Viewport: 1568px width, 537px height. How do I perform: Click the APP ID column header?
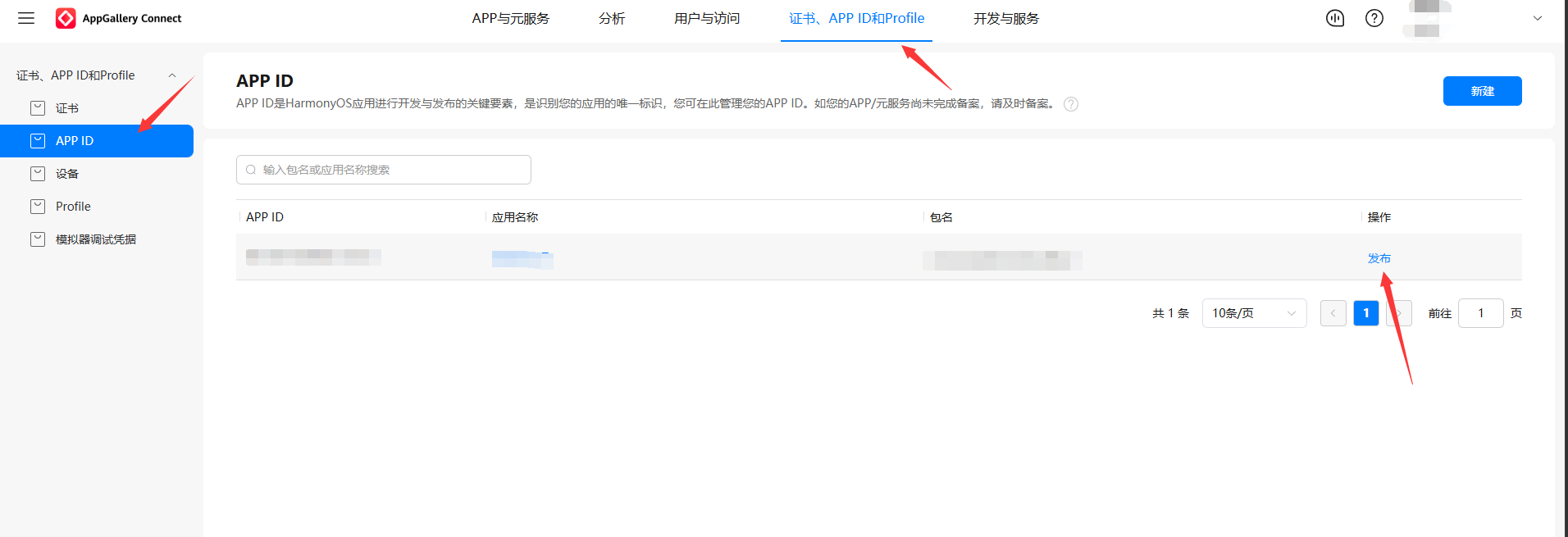(265, 217)
